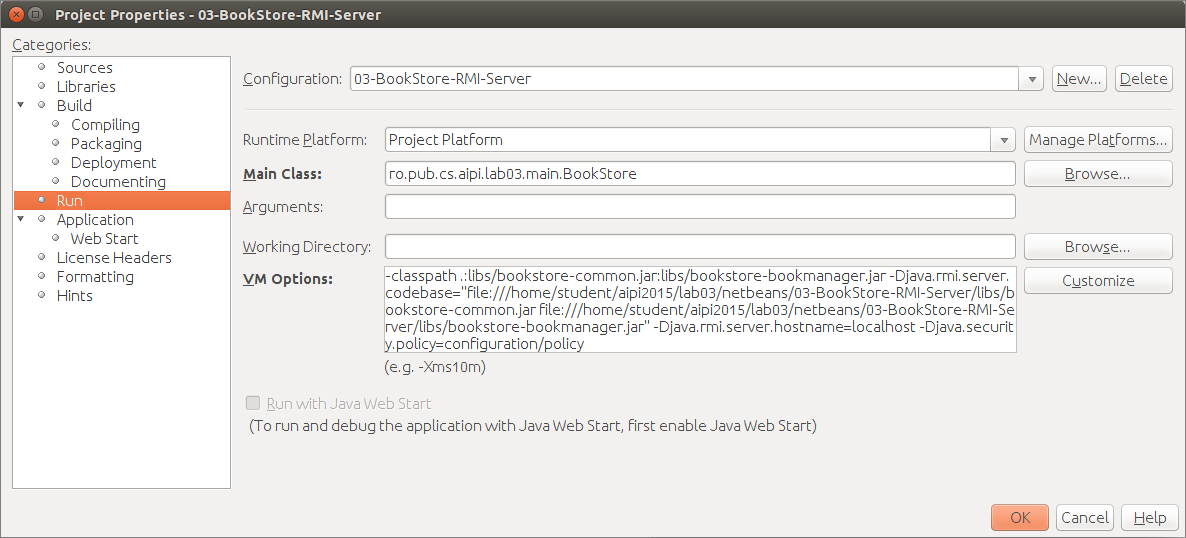Open Help for project properties
Image resolution: width=1186 pixels, height=538 pixels.
coord(1150,518)
